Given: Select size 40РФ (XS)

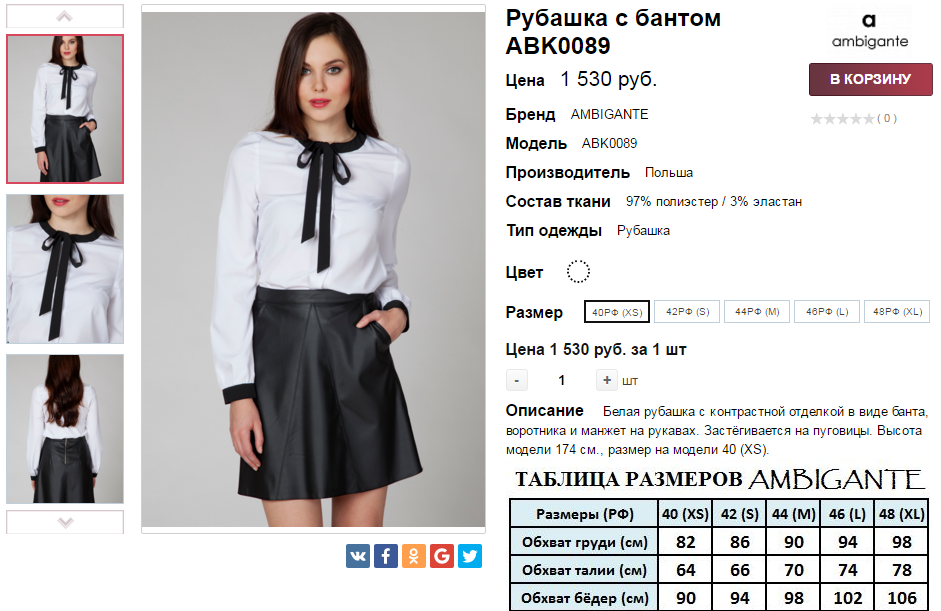Looking at the screenshot, I should pos(617,312).
